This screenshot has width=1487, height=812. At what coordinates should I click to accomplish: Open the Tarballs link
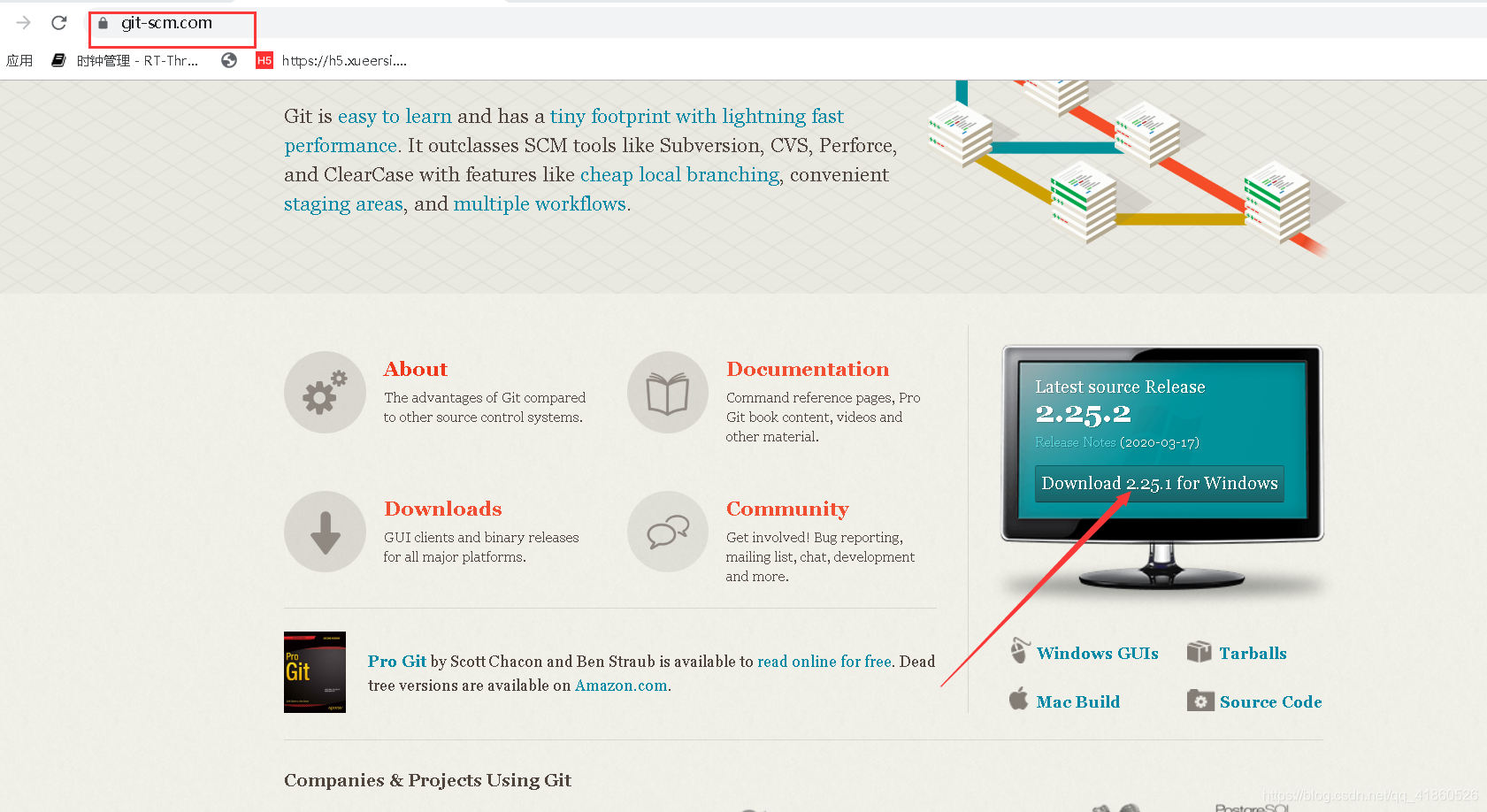(x=1253, y=653)
